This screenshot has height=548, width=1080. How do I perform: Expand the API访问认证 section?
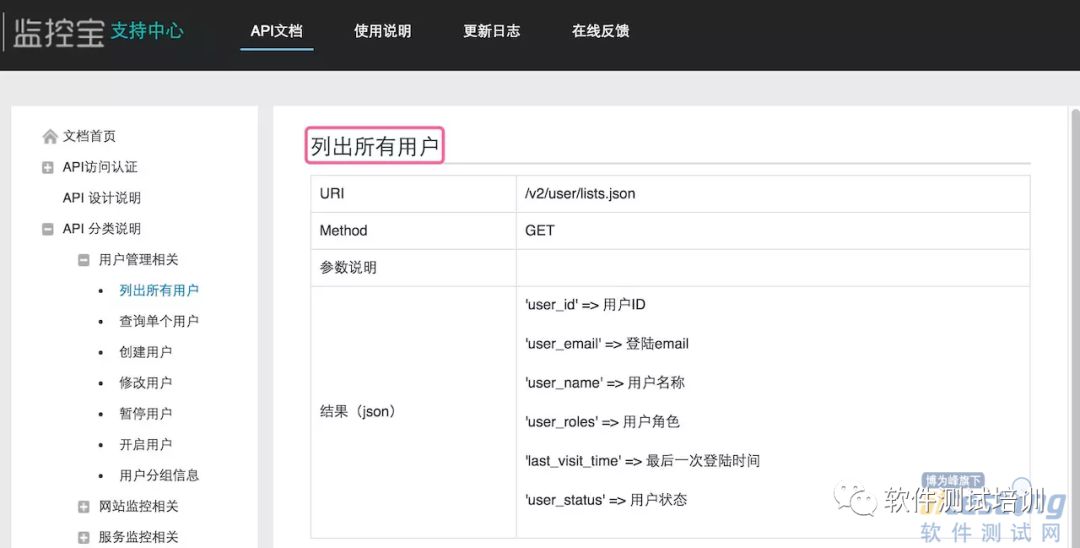48,167
